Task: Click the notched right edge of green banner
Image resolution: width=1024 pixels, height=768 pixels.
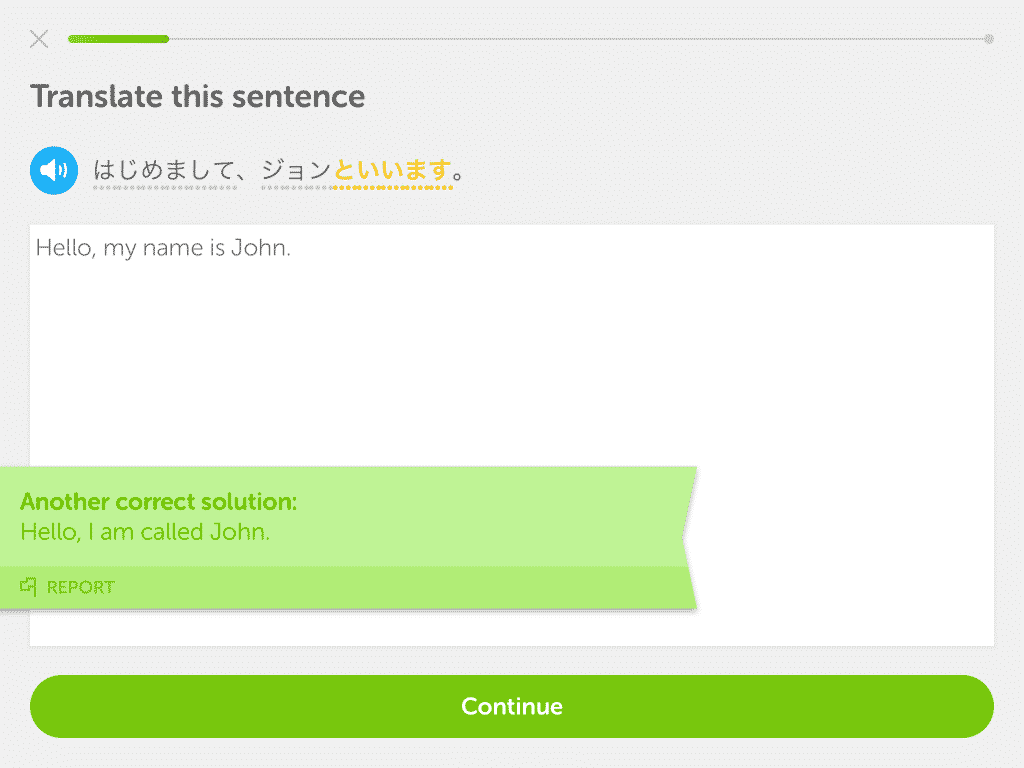Action: pos(690,538)
